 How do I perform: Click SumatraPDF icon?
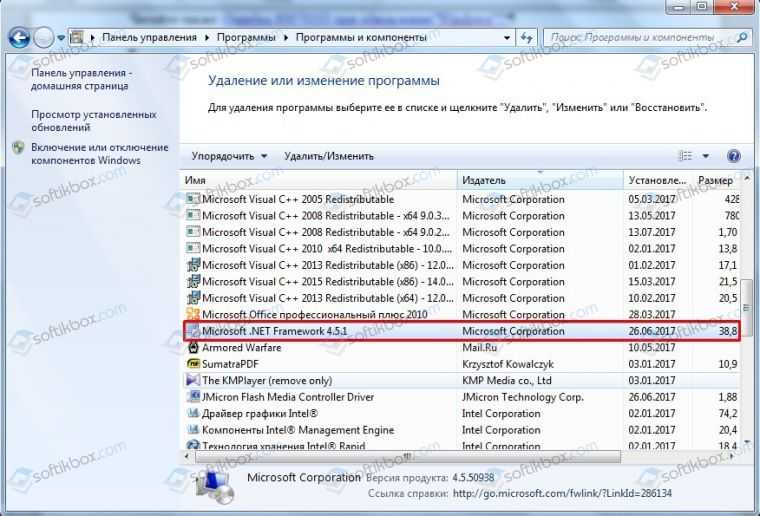[193, 364]
